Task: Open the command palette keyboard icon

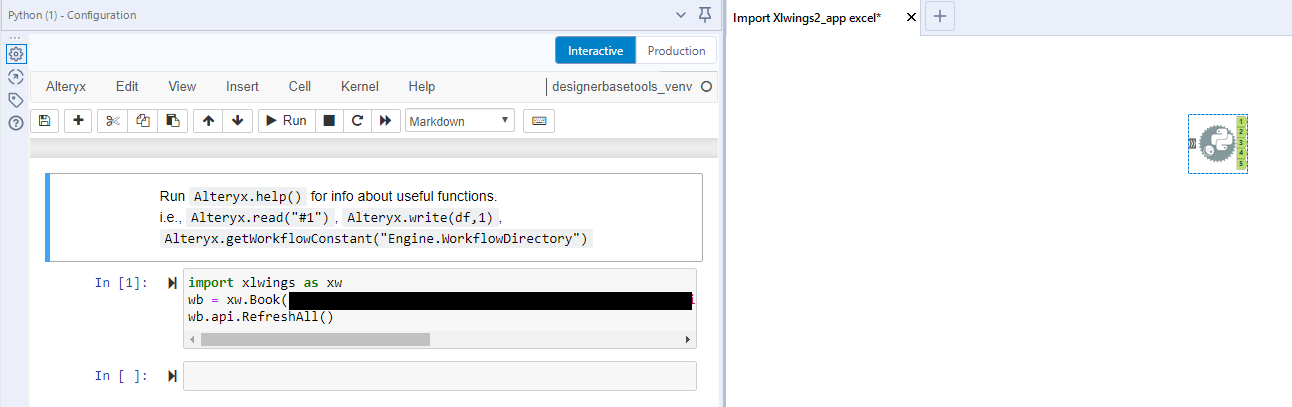Action: [x=539, y=121]
